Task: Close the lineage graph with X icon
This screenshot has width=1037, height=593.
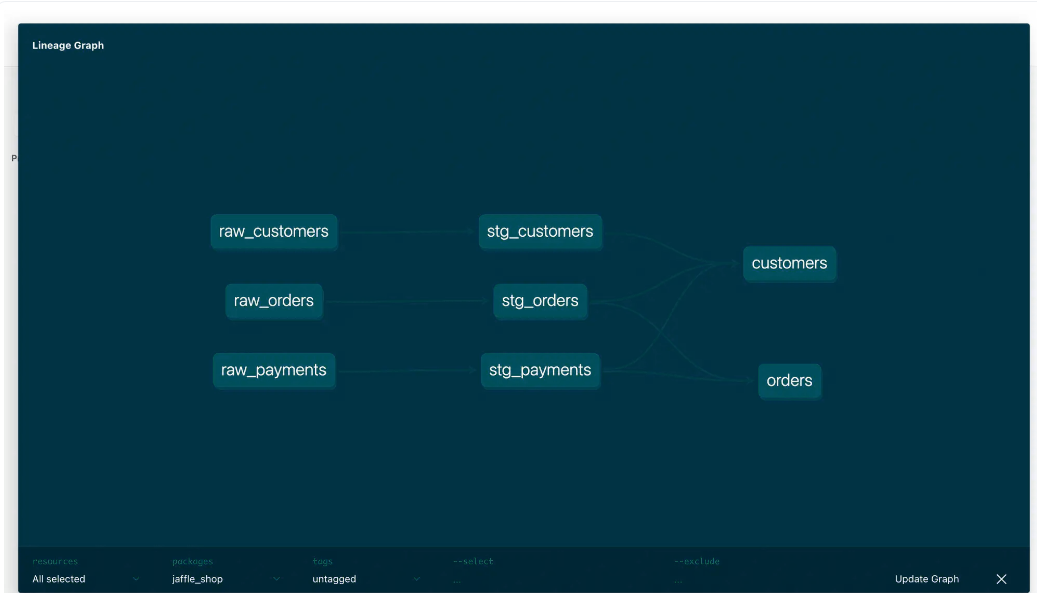Action: coord(1001,579)
